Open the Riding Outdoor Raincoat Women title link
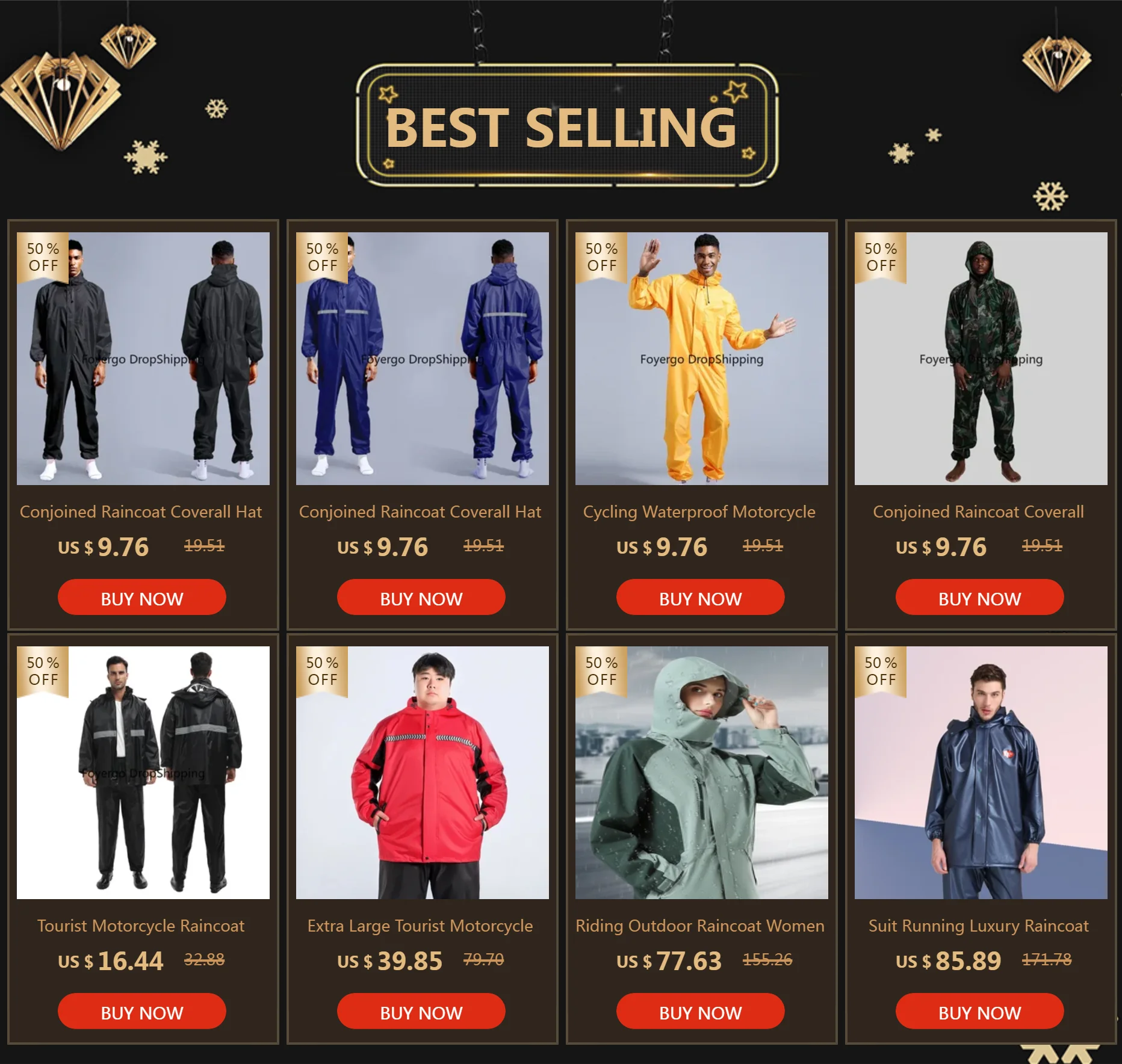 point(700,926)
